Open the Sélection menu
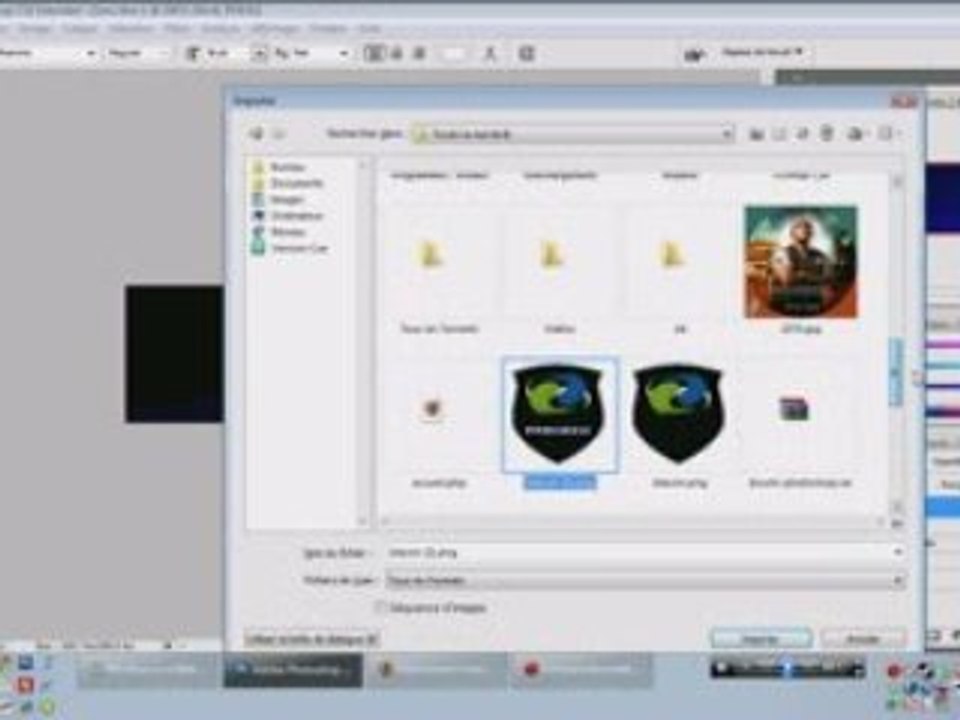960x720 pixels. (132, 28)
